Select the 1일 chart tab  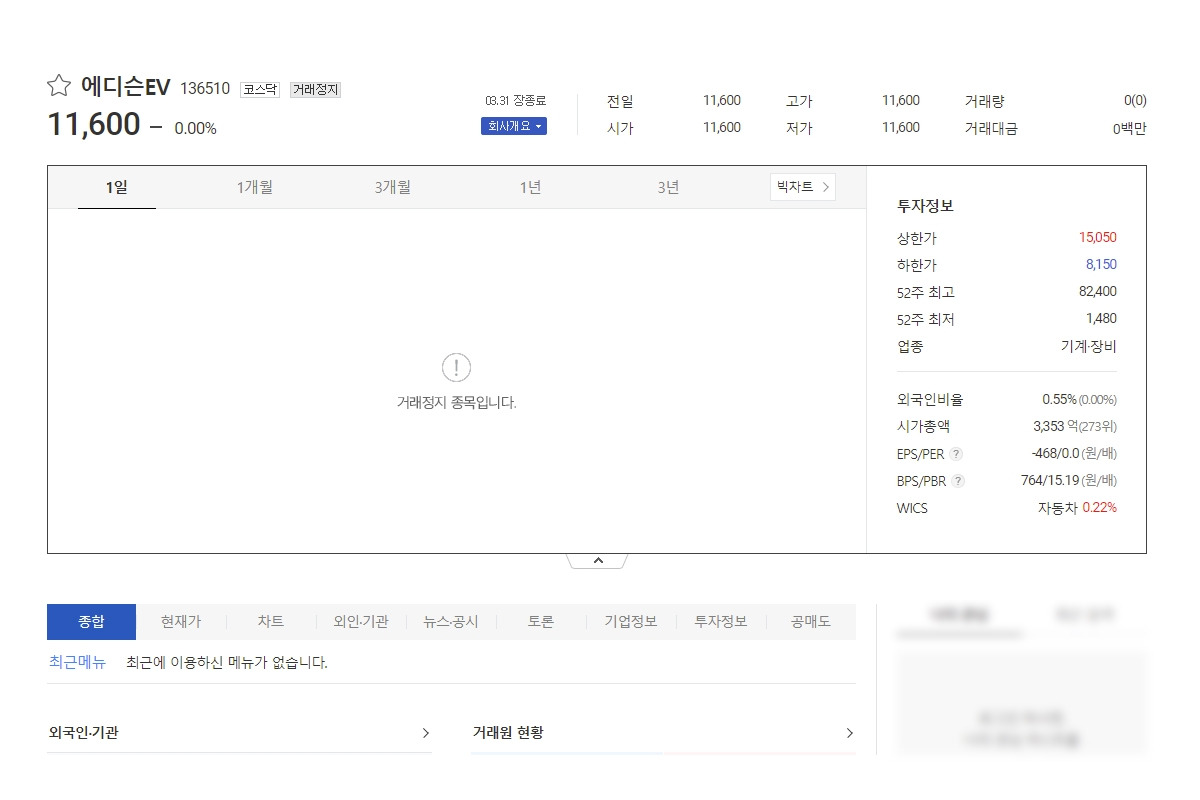pos(117,187)
